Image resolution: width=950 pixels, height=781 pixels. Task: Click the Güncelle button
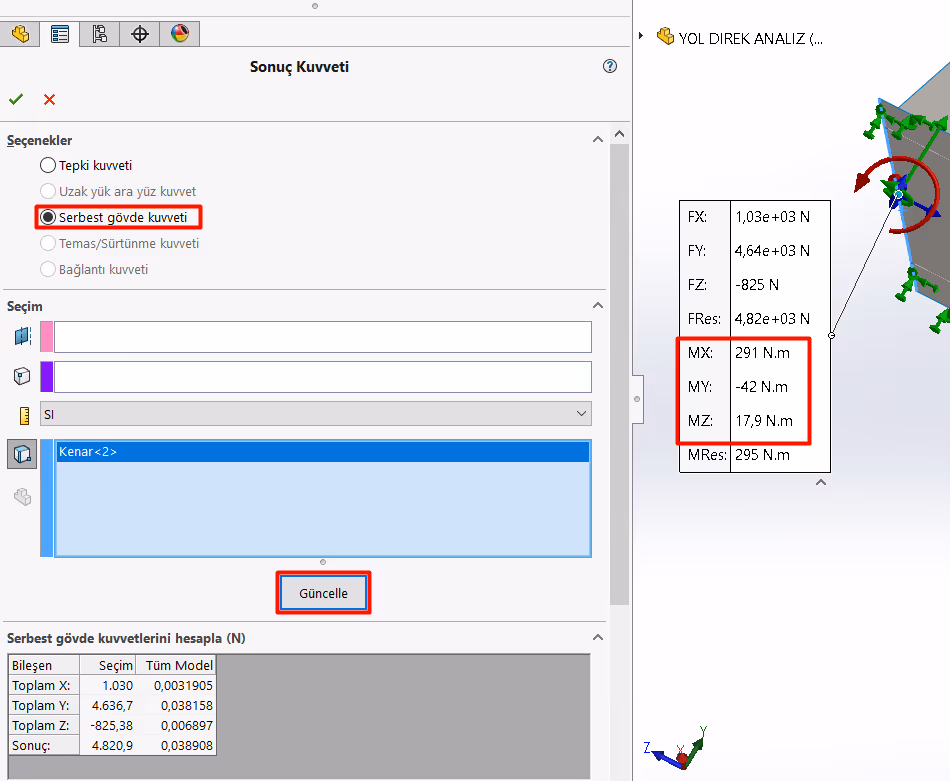[x=324, y=593]
